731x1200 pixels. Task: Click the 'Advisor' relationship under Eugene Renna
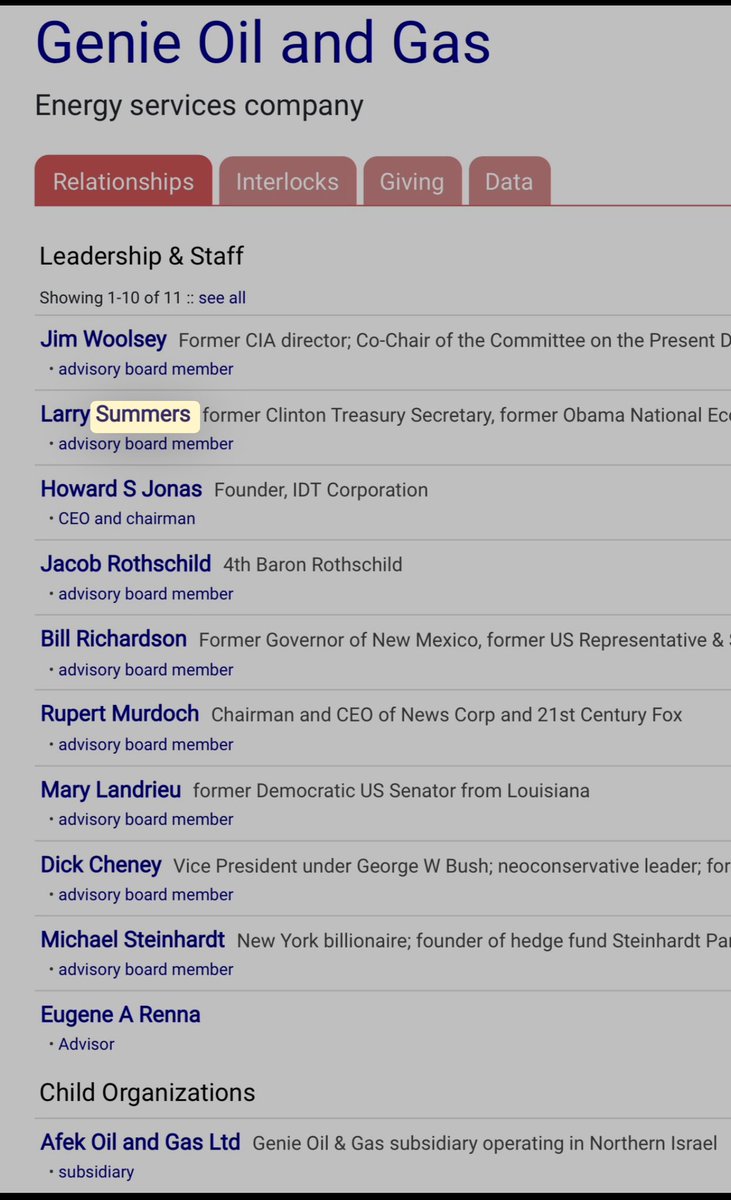tap(86, 1044)
